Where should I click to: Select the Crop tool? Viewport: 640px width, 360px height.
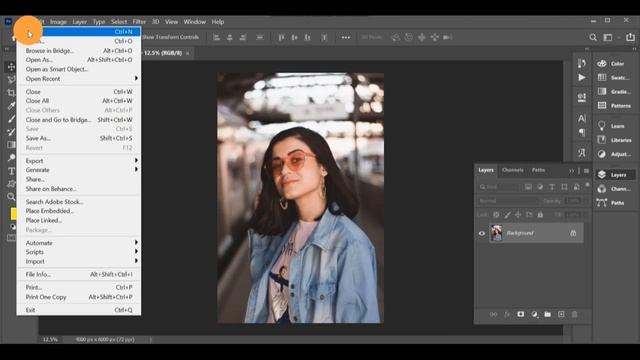tap(11, 93)
